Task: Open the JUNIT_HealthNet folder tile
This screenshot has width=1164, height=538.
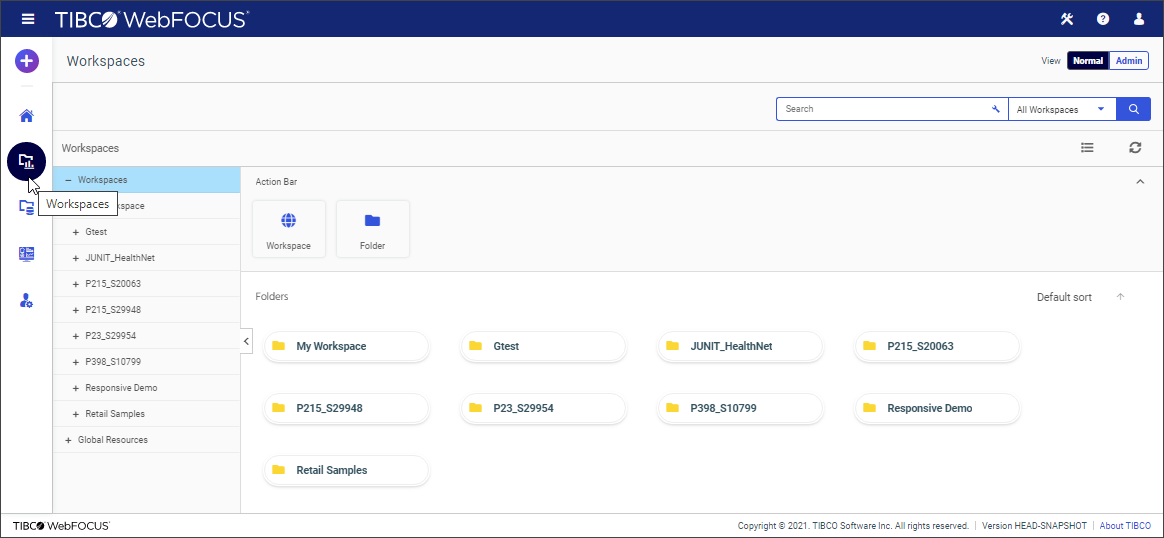Action: coord(740,346)
